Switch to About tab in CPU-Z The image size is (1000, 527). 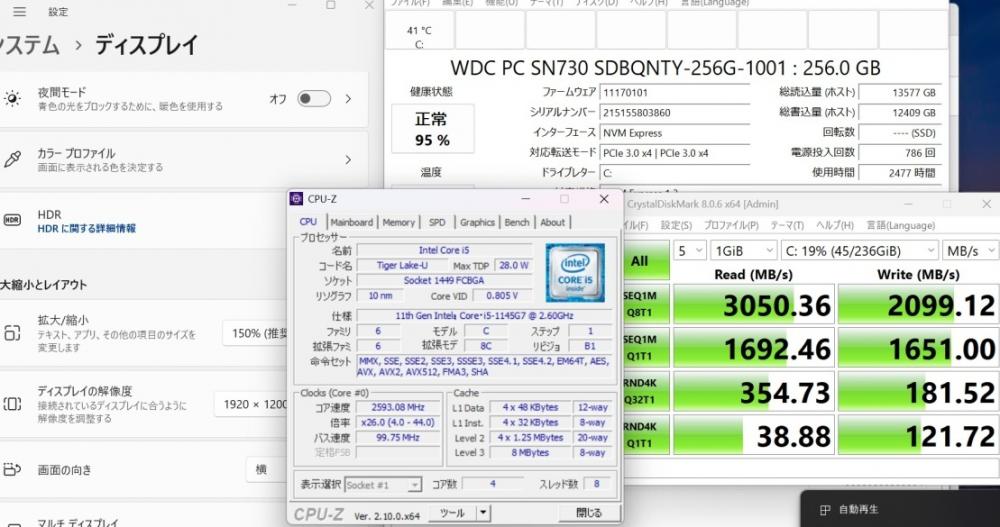(x=552, y=222)
